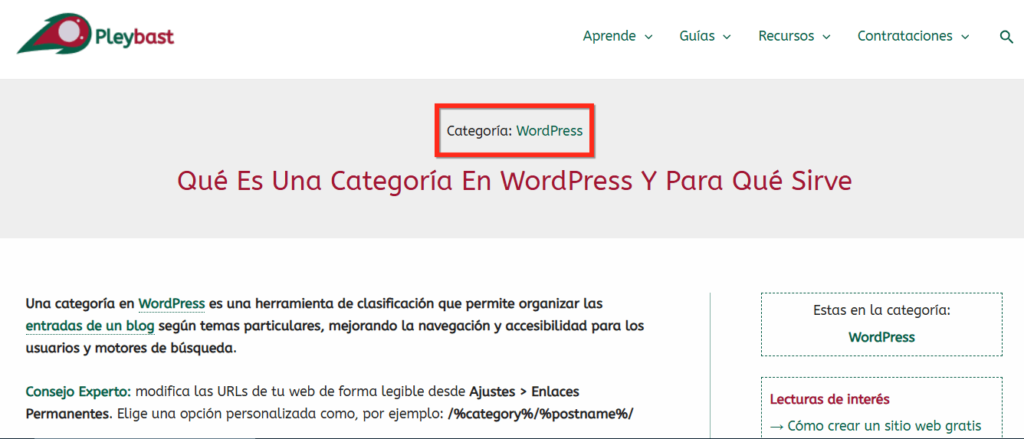Expand the Recursos dropdown chevron
The image size is (1024, 439).
point(826,37)
